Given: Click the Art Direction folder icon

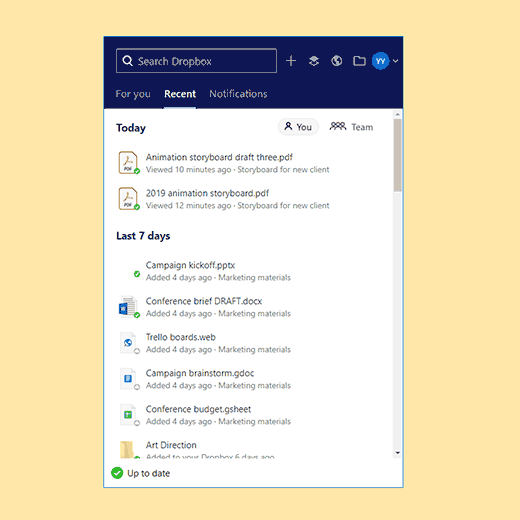Looking at the screenshot, I should [127, 449].
